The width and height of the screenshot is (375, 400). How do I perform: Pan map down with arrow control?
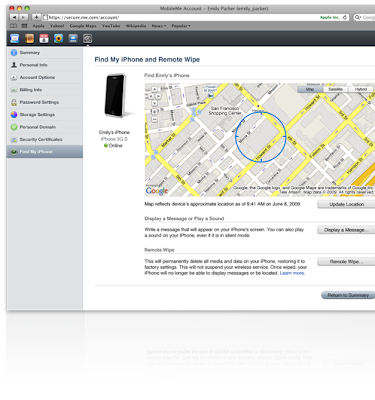(155, 103)
